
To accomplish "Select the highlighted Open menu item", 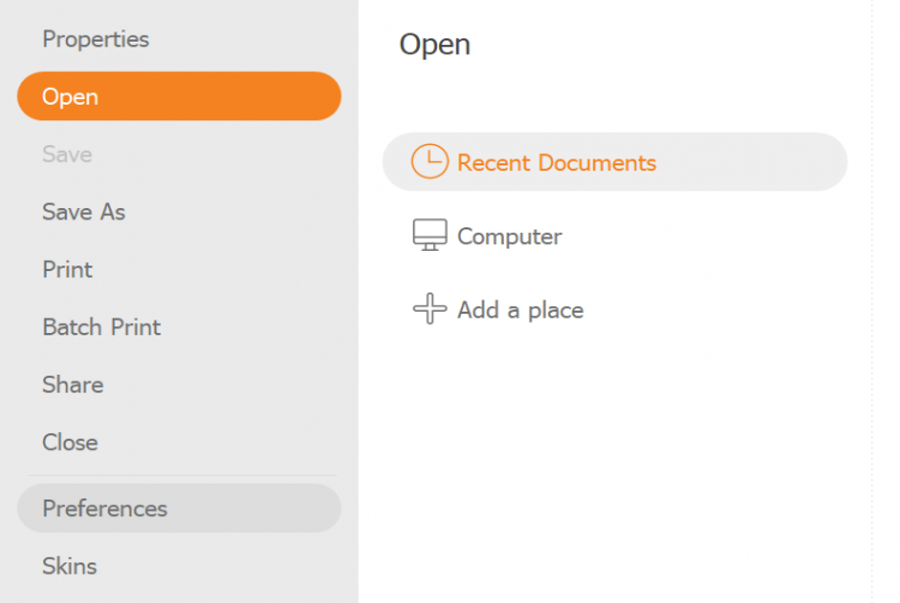I will (178, 97).
